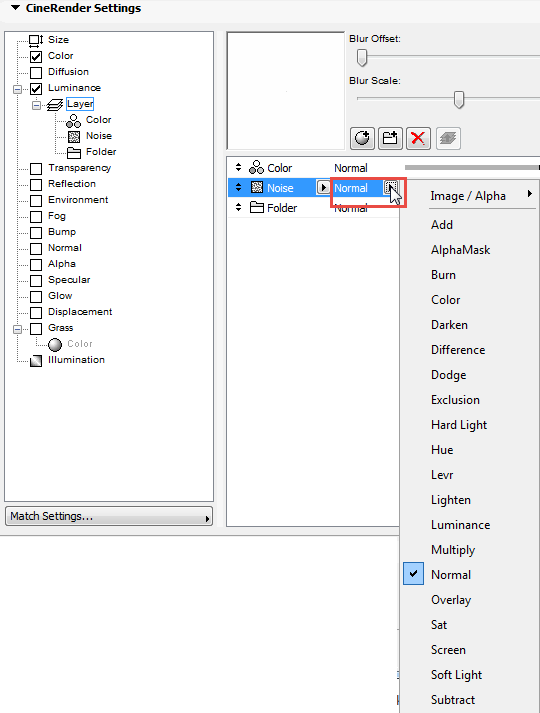Click the Noise row arrow button

(323, 187)
